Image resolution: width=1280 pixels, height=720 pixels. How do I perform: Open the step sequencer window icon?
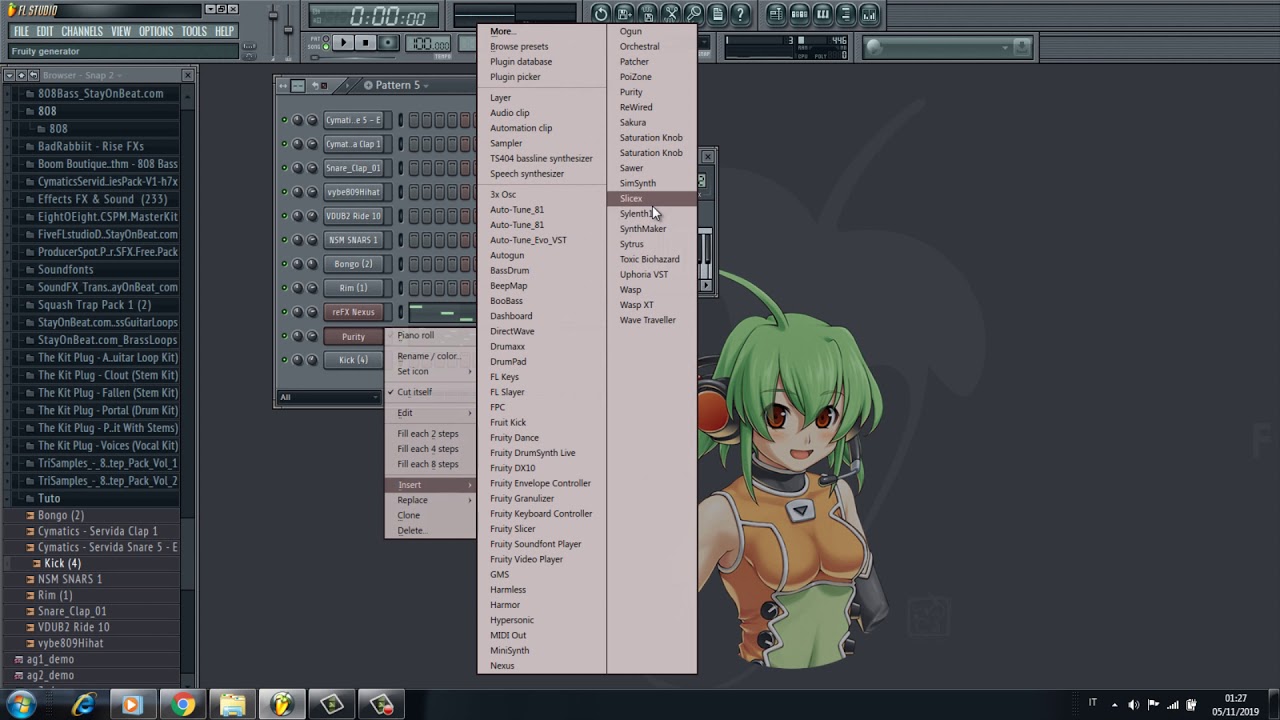pyautogui.click(x=799, y=14)
